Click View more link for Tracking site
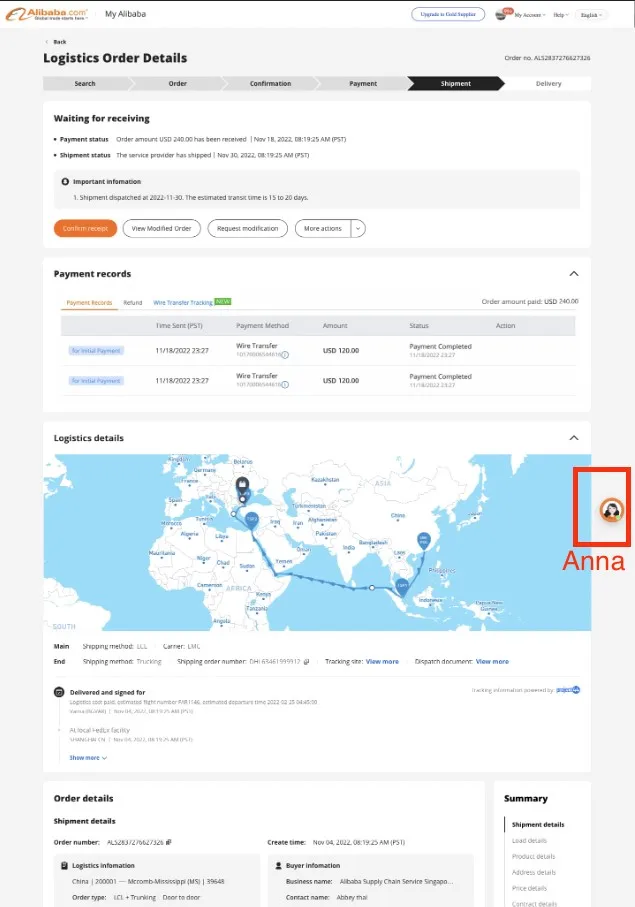 click(x=382, y=661)
